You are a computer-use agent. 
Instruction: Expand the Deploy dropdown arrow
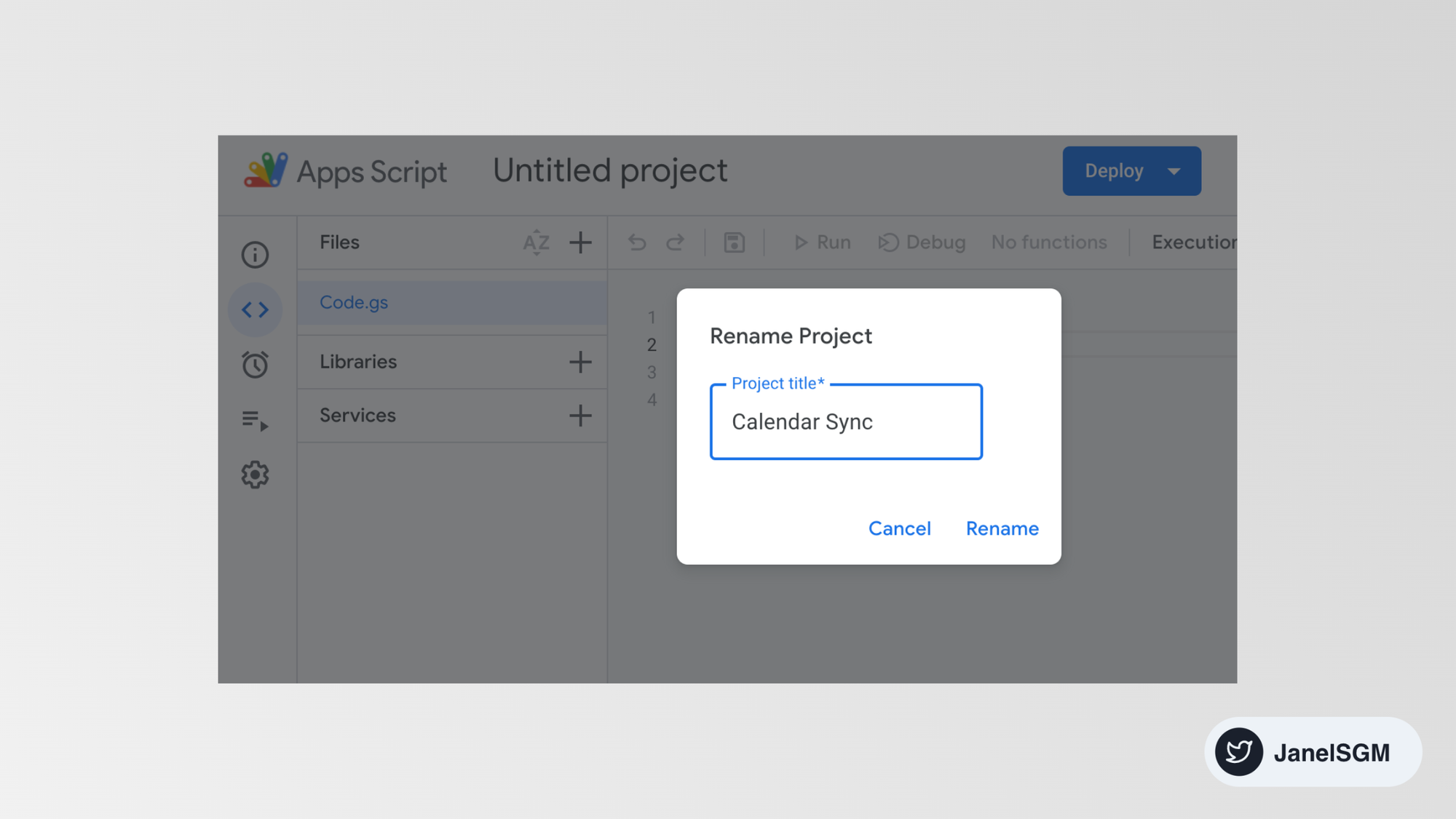click(1174, 171)
